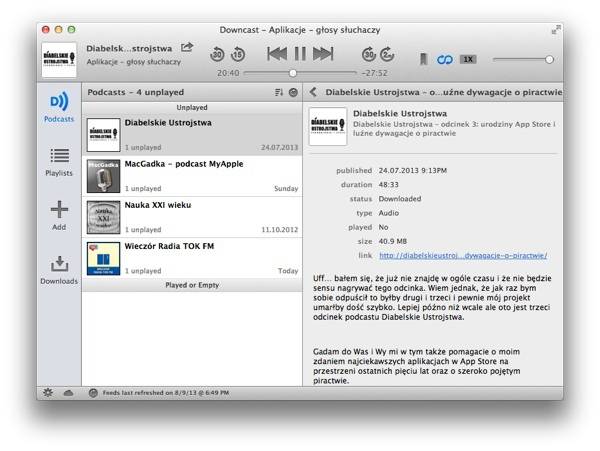Click the Today label on TOK FM row

[x=288, y=271]
